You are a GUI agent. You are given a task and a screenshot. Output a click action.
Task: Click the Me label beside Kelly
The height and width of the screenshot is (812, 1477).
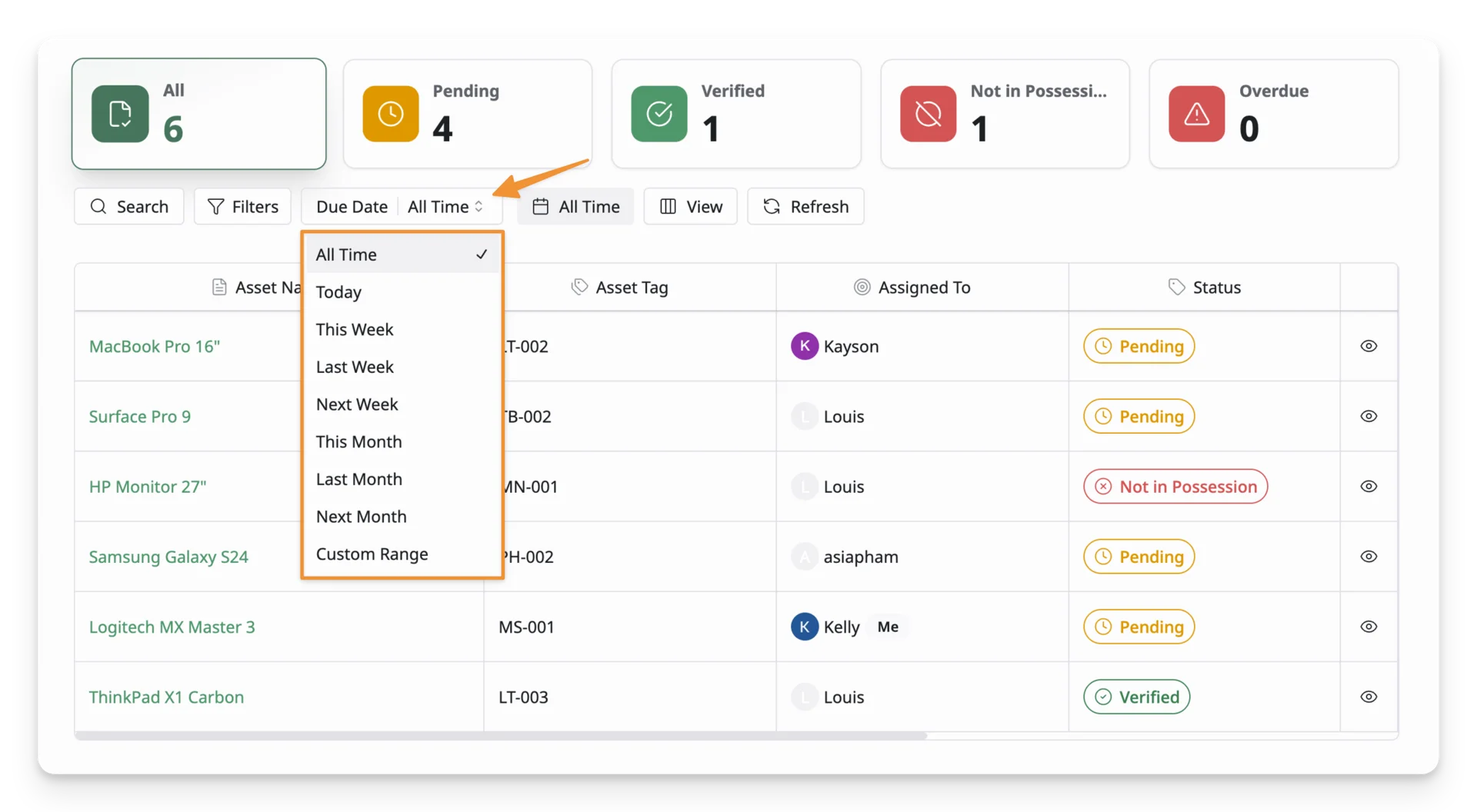point(888,627)
